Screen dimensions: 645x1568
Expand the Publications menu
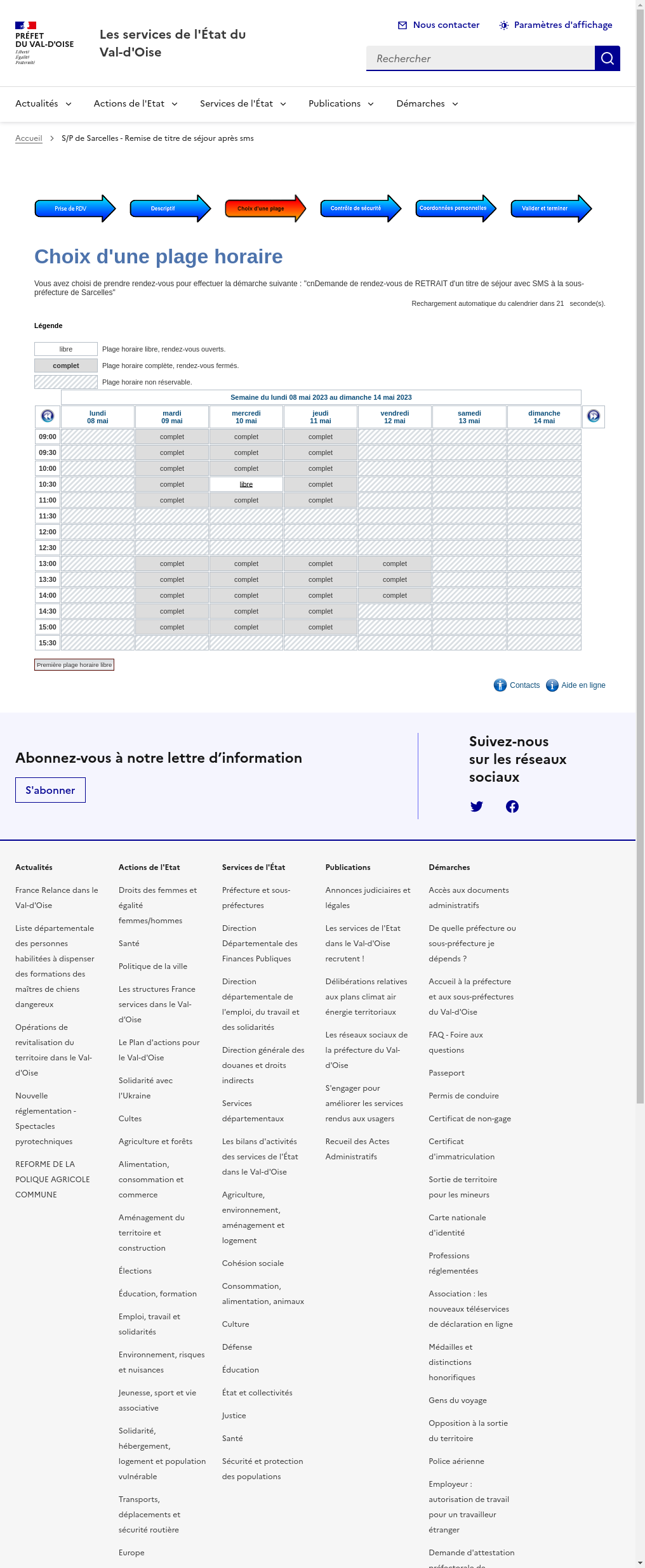[342, 103]
